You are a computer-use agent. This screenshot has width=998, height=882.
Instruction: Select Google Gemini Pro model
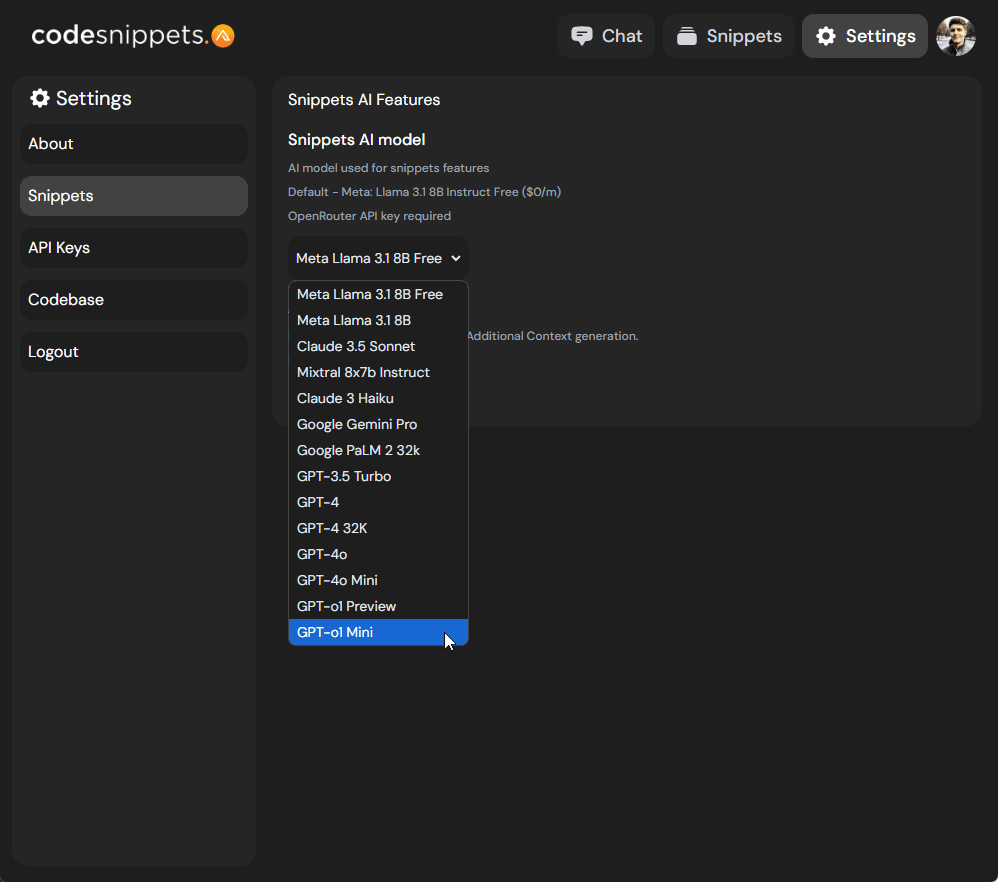click(378, 424)
